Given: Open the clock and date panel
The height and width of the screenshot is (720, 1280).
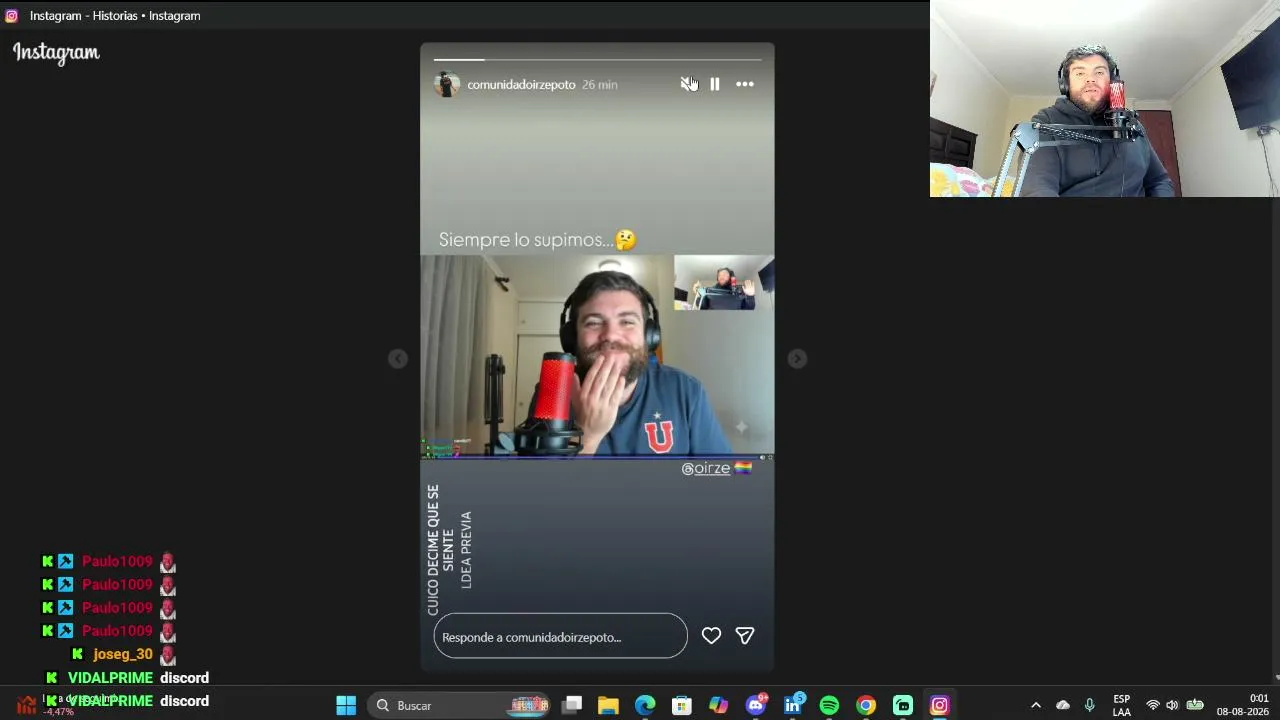Looking at the screenshot, I should click(1242, 706).
